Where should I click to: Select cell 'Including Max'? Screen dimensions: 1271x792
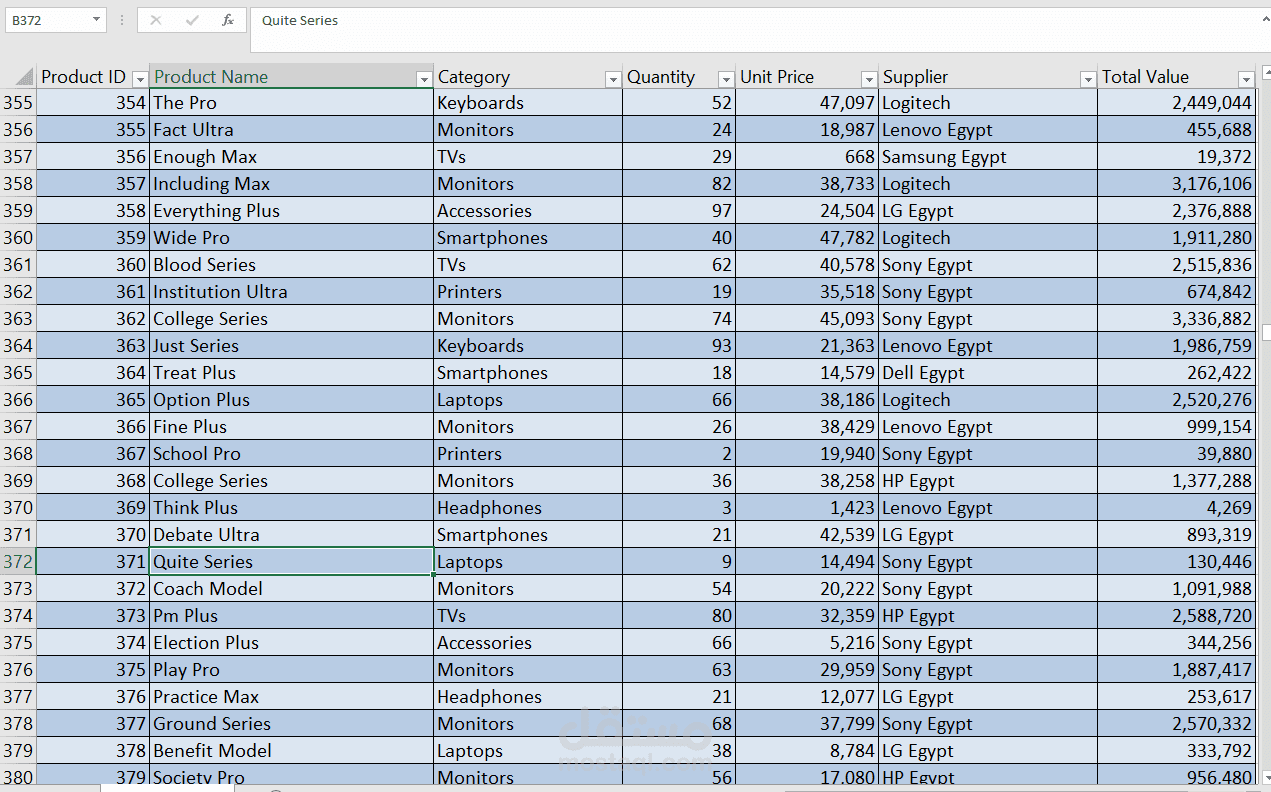291,184
